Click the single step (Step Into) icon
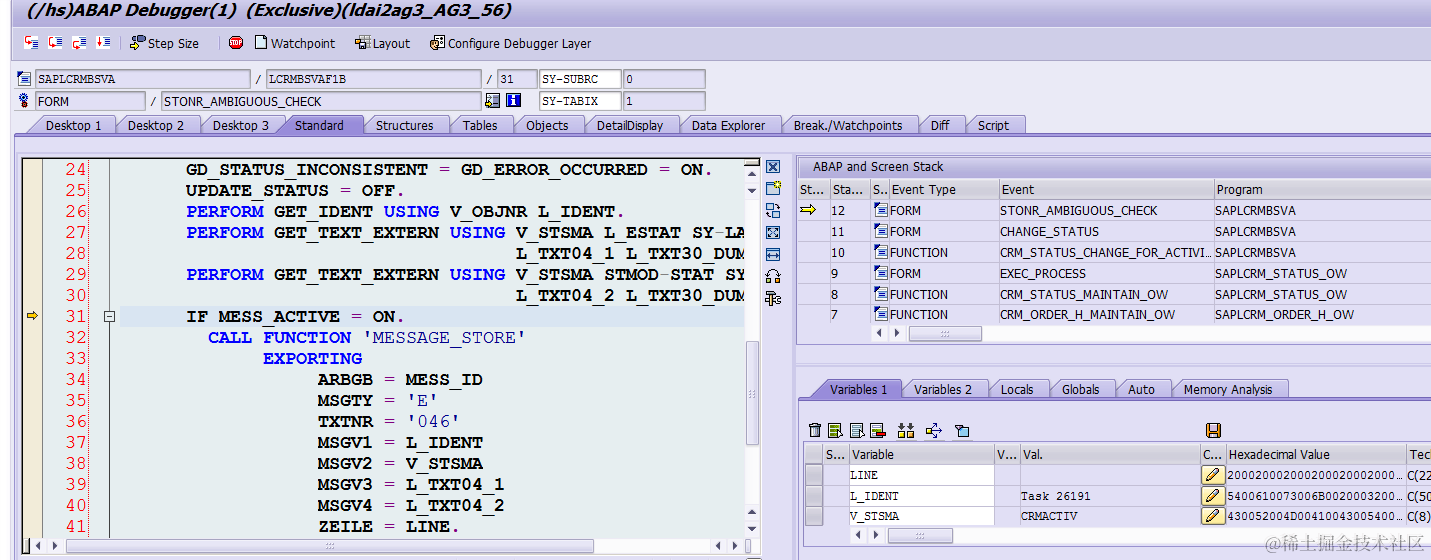 (x=32, y=43)
